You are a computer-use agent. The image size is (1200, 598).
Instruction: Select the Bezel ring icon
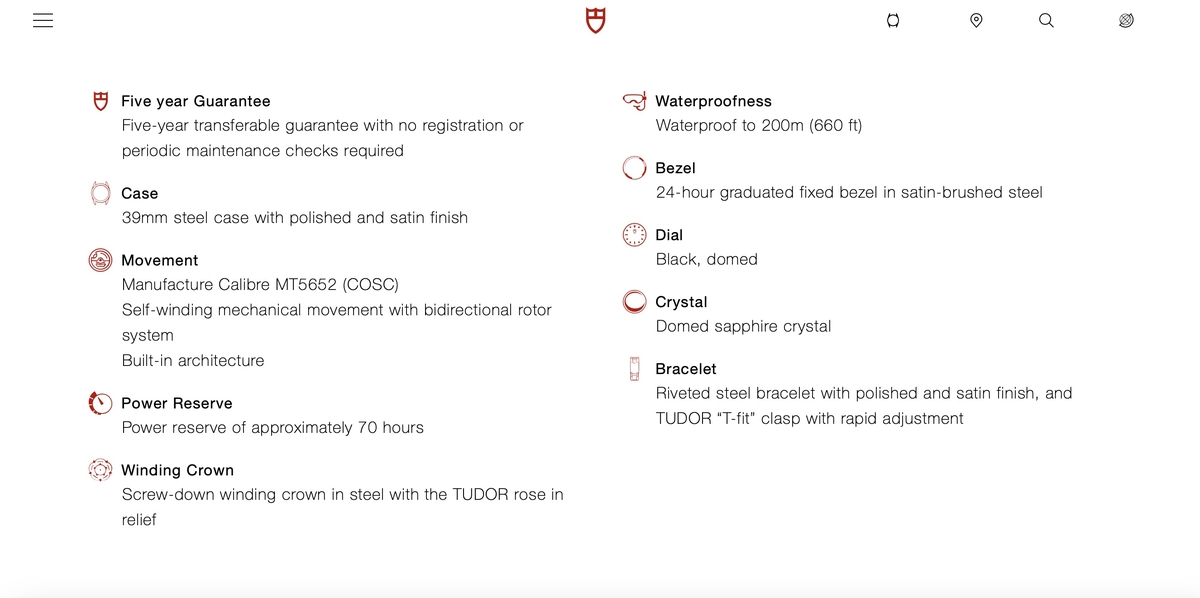[x=634, y=168]
